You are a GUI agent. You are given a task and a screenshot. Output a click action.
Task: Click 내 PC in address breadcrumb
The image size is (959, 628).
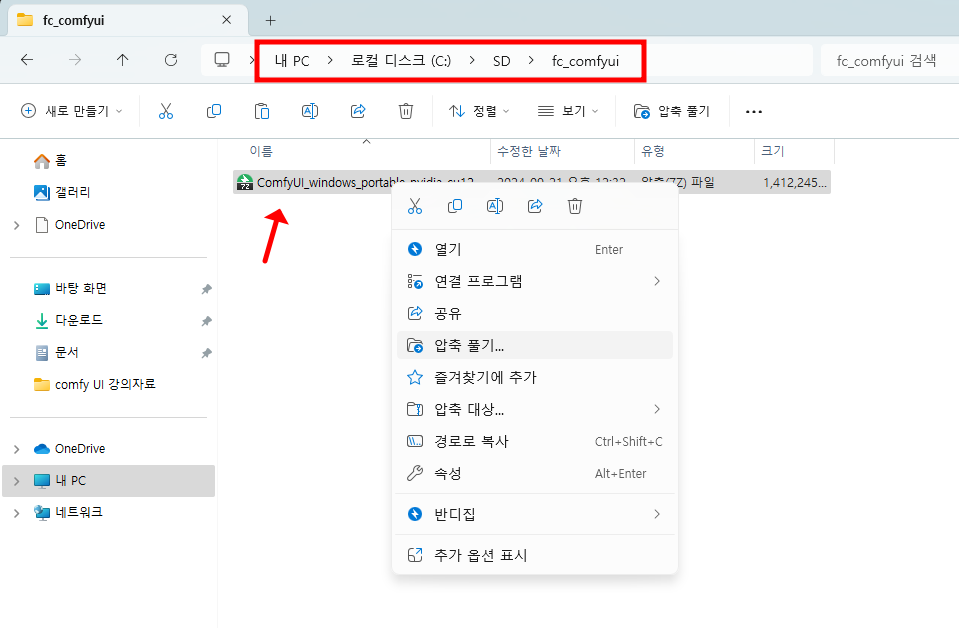tap(292, 61)
